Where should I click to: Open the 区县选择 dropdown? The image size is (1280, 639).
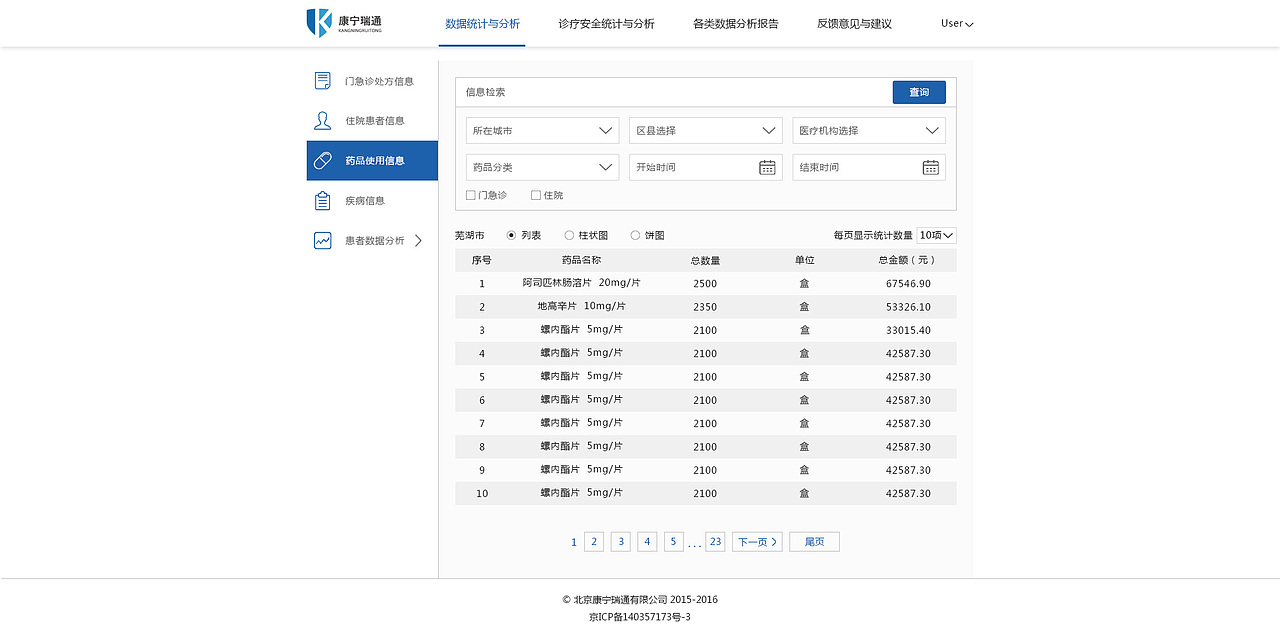point(706,131)
